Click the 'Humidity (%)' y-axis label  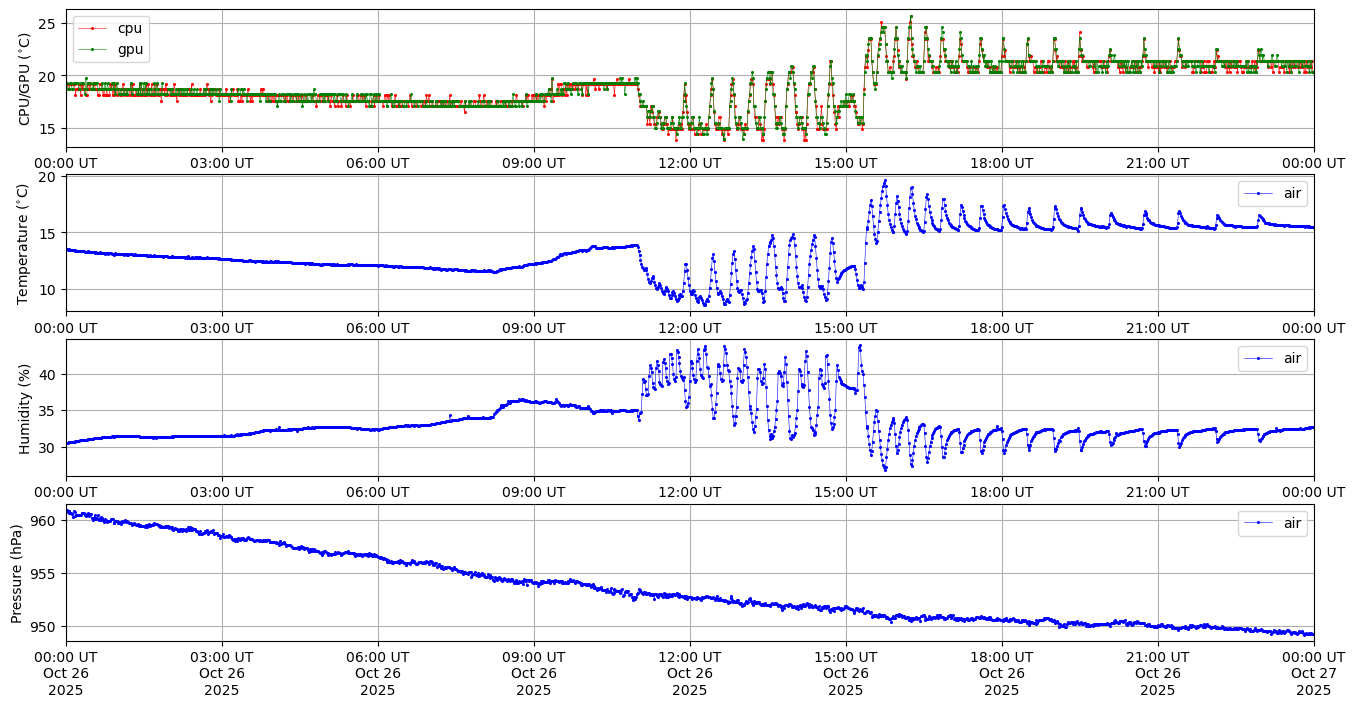[25, 408]
